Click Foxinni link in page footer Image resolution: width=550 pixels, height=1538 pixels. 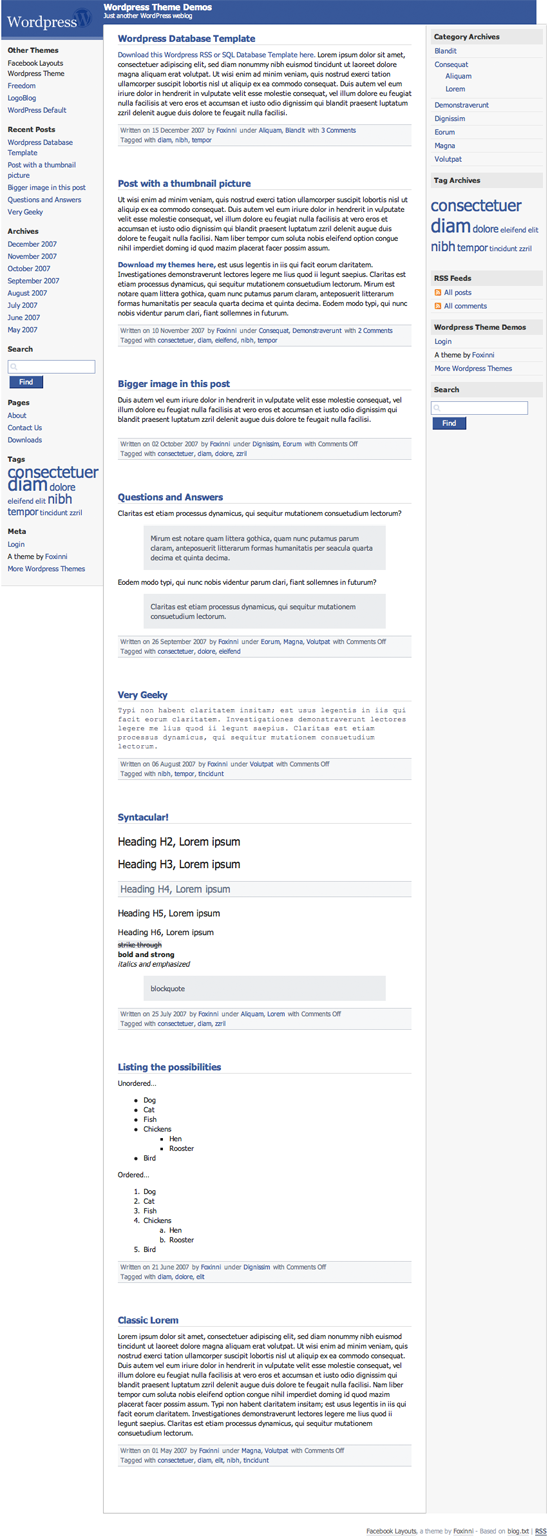[x=463, y=1531]
